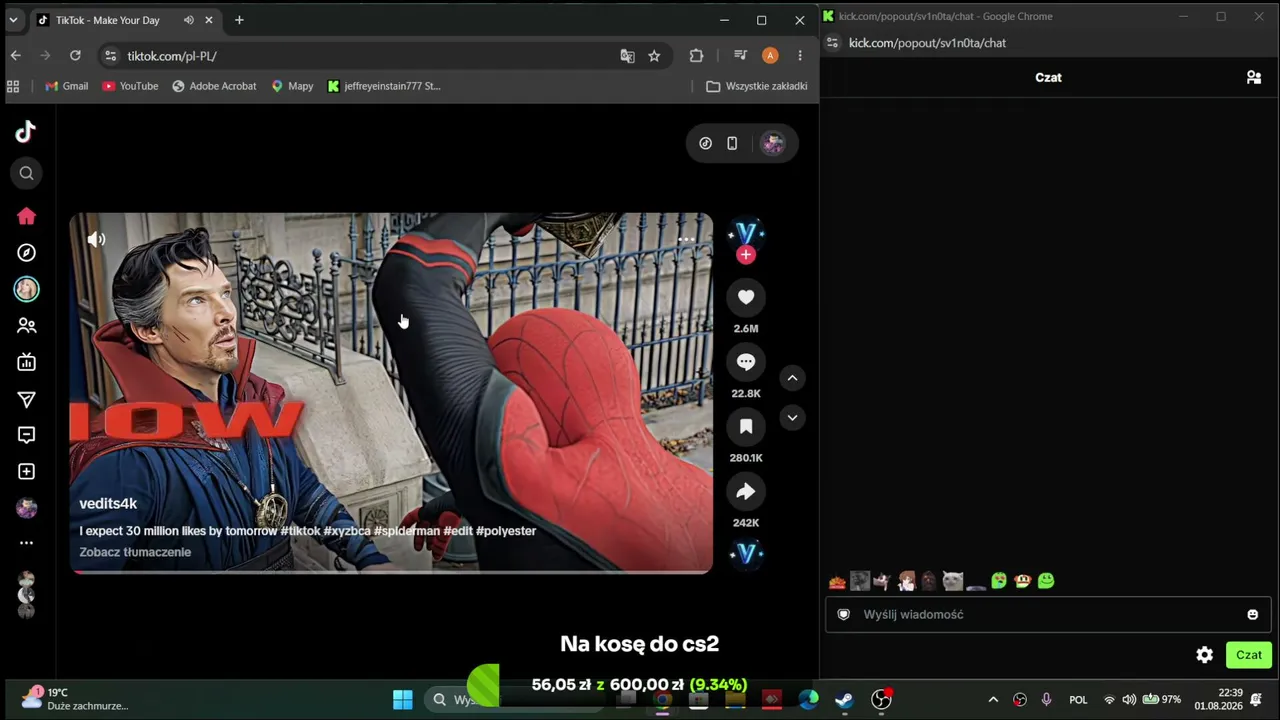Open the #polyester hashtag
1280x720 pixels.
506,531
